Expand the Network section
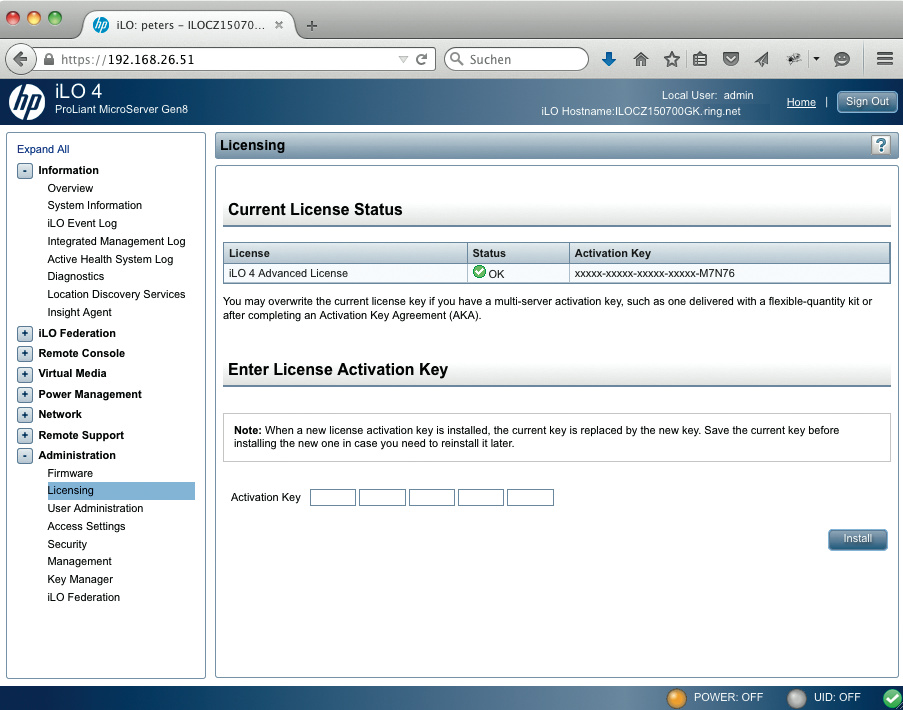The height and width of the screenshot is (710, 903). [x=25, y=415]
